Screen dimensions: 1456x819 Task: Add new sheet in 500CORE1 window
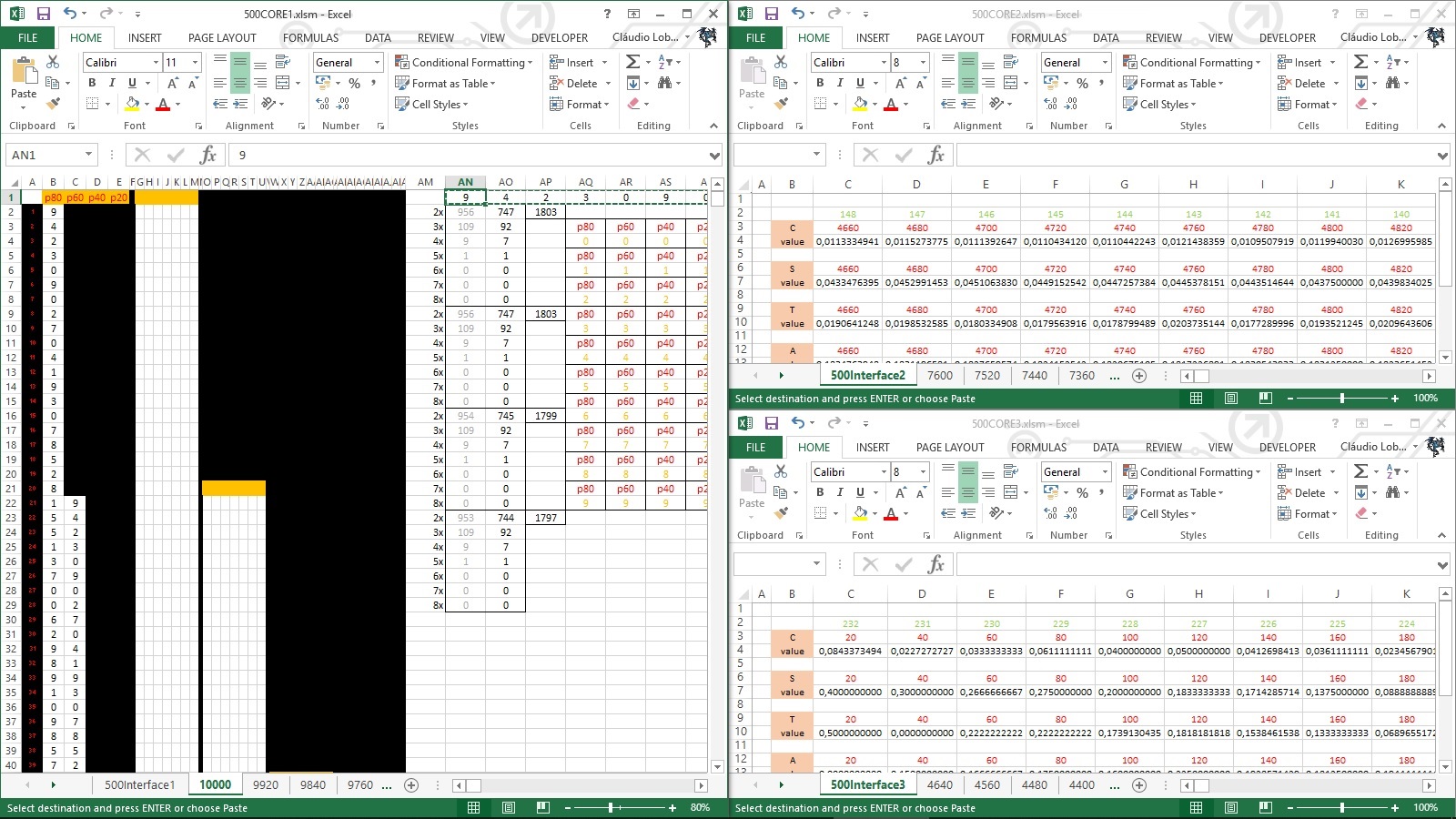[x=411, y=784]
